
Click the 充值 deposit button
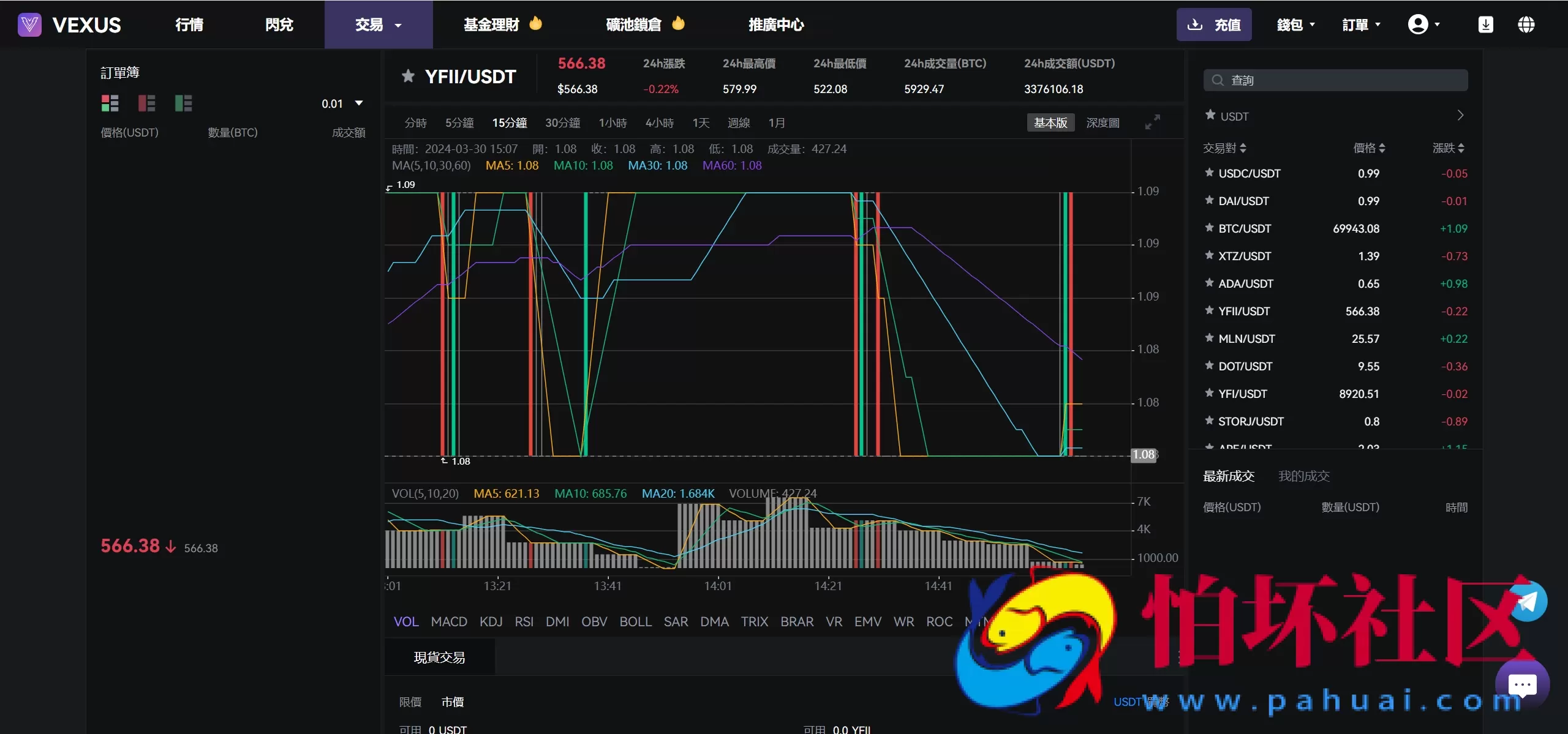(1215, 24)
